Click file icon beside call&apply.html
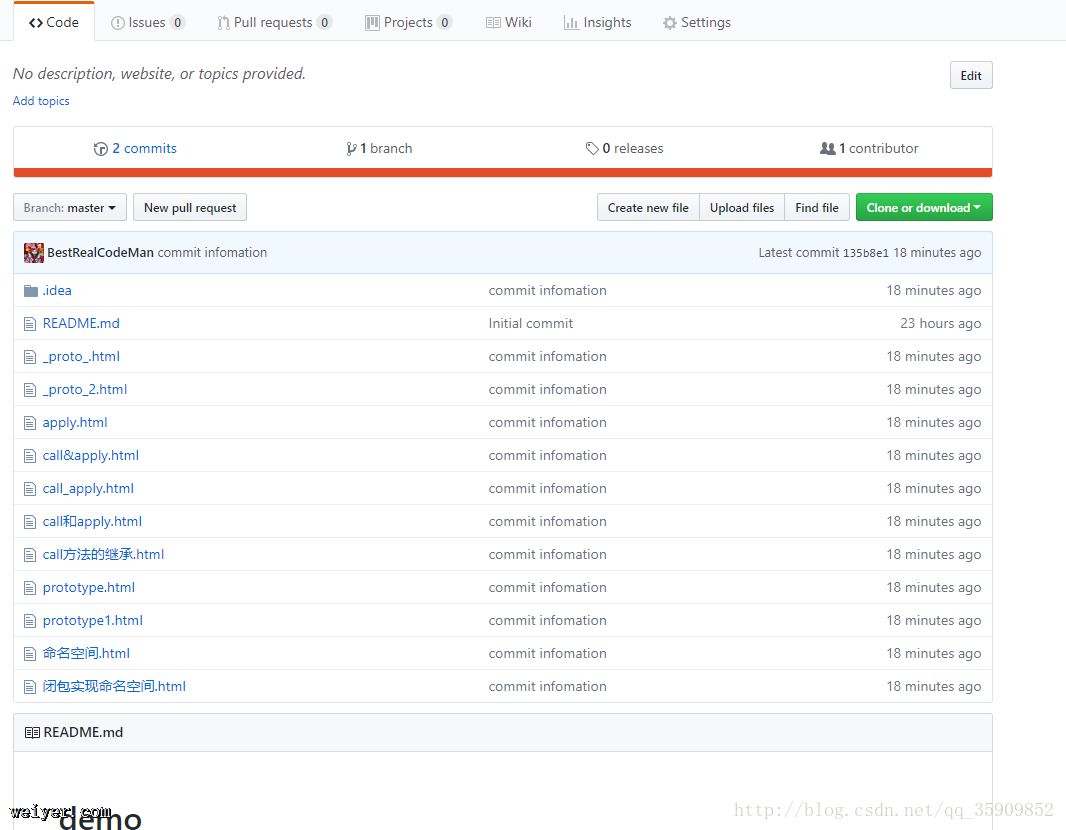Viewport: 1066px width, 830px height. [30, 456]
